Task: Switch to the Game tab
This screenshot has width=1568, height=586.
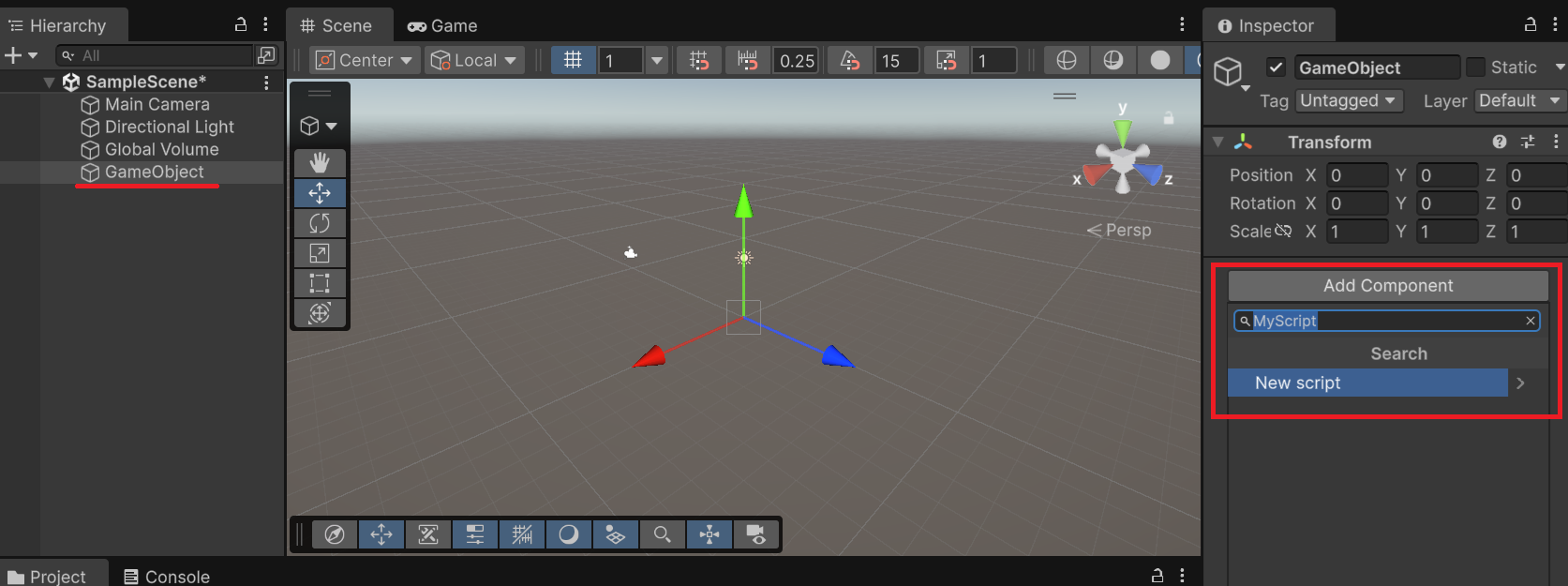Action: click(x=442, y=26)
